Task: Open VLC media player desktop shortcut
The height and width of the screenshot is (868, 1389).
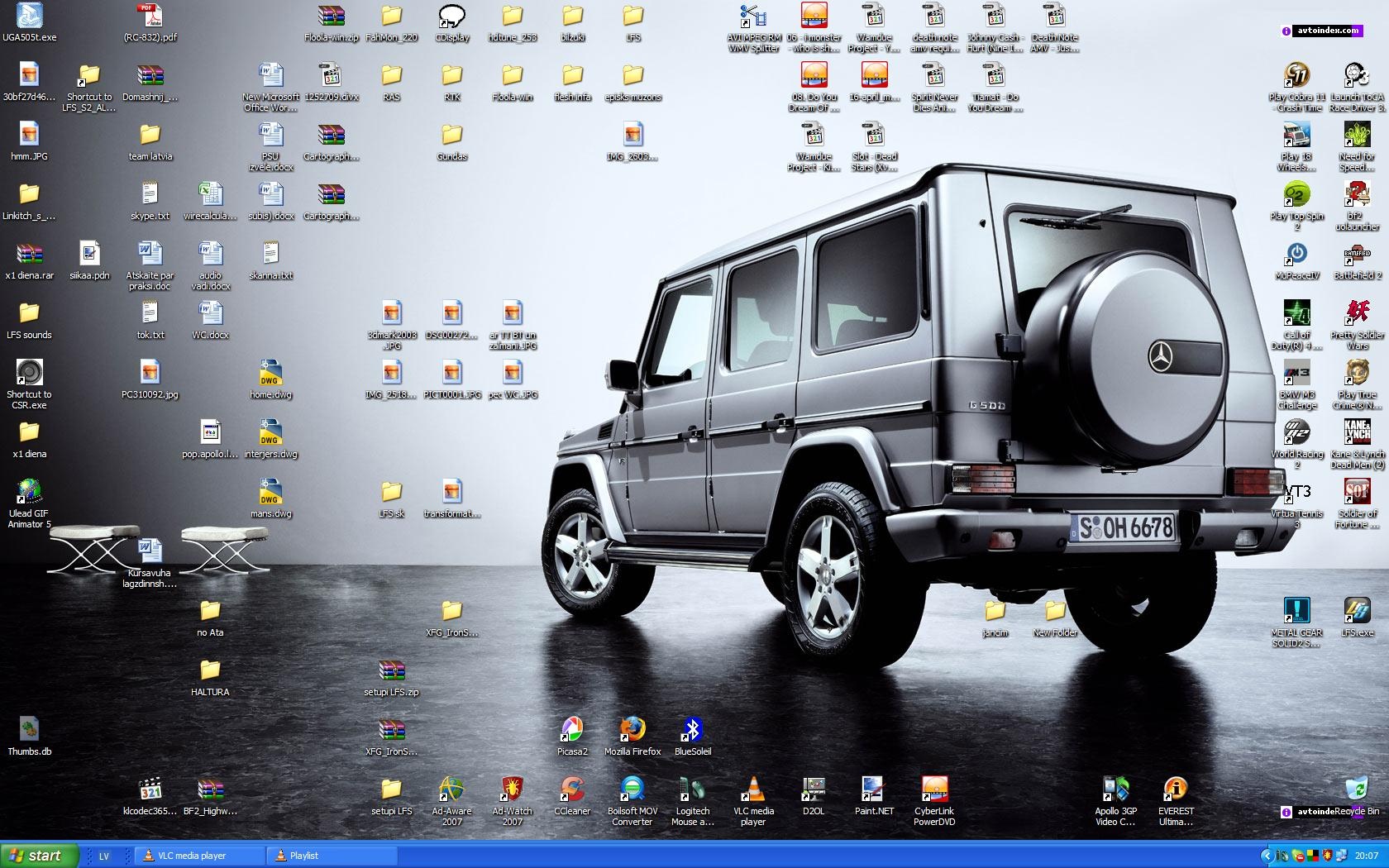Action: click(753, 789)
